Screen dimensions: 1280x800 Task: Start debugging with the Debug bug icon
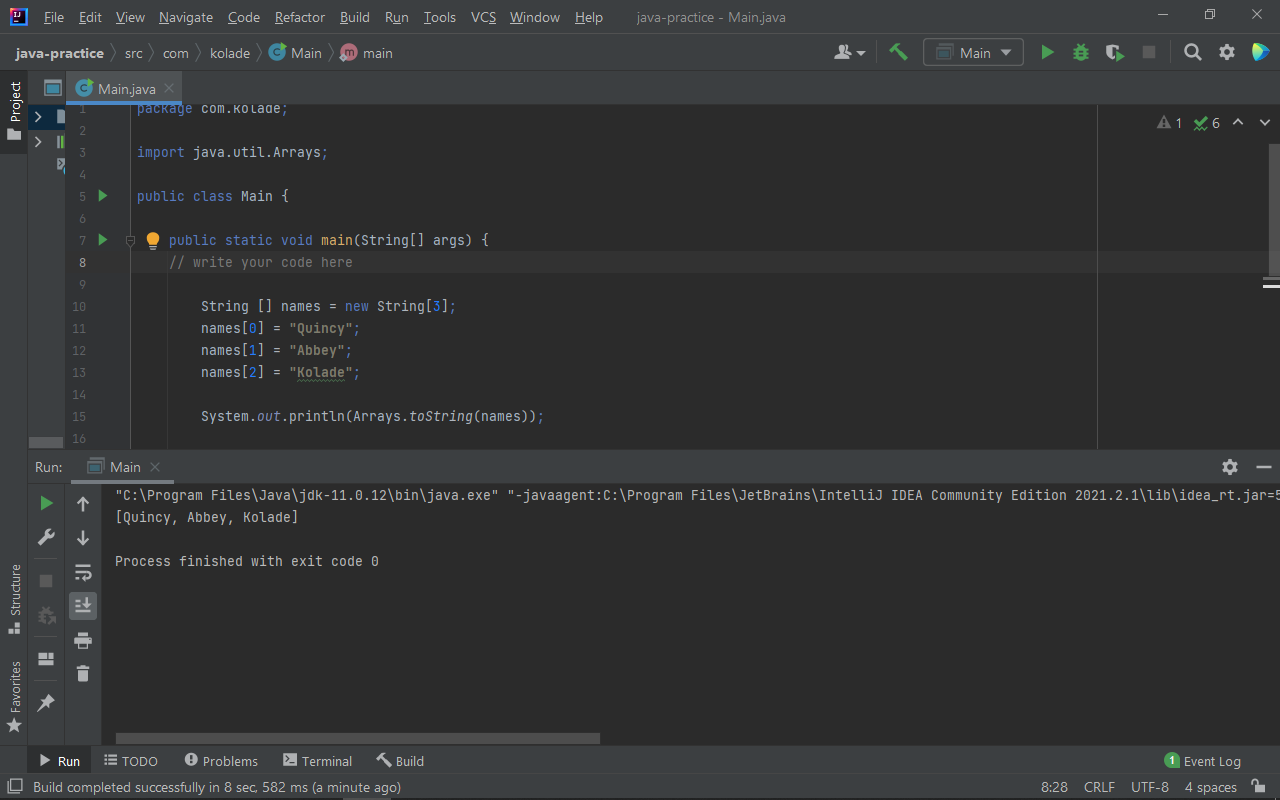point(1081,53)
